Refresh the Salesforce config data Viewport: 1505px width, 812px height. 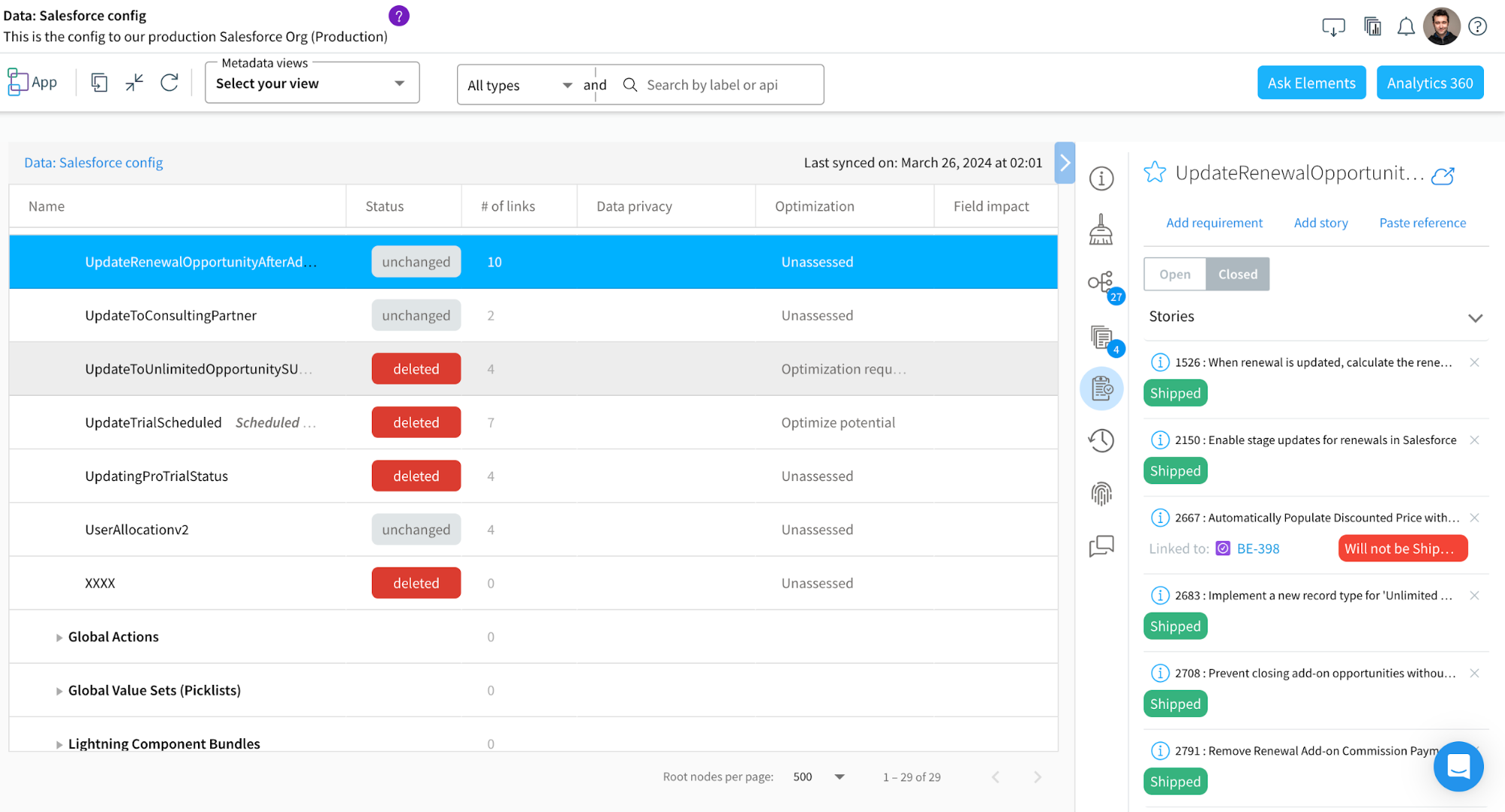pyautogui.click(x=169, y=82)
